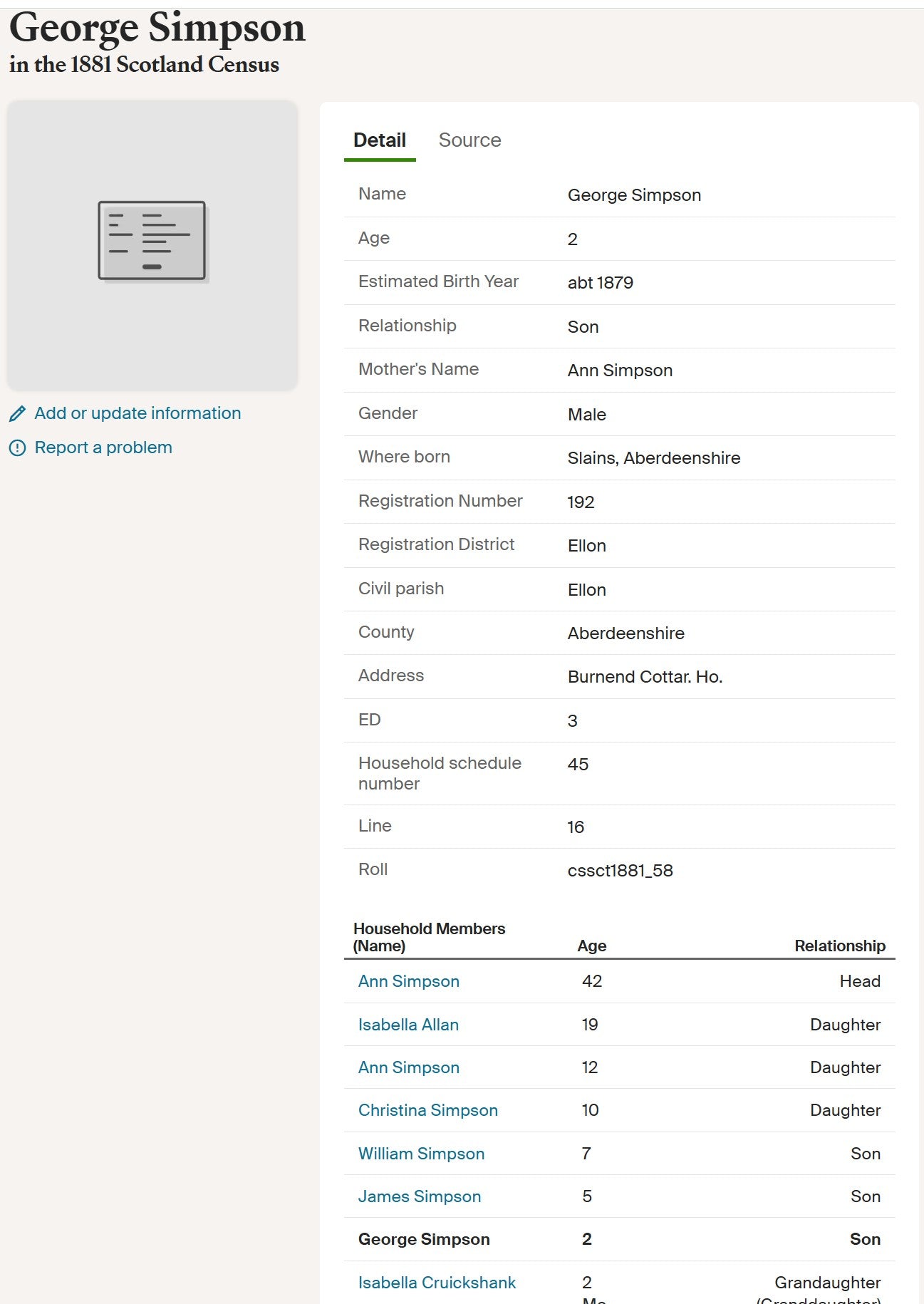Open Isabella Cruickshank's record
The image size is (924, 1304).
click(x=437, y=1283)
